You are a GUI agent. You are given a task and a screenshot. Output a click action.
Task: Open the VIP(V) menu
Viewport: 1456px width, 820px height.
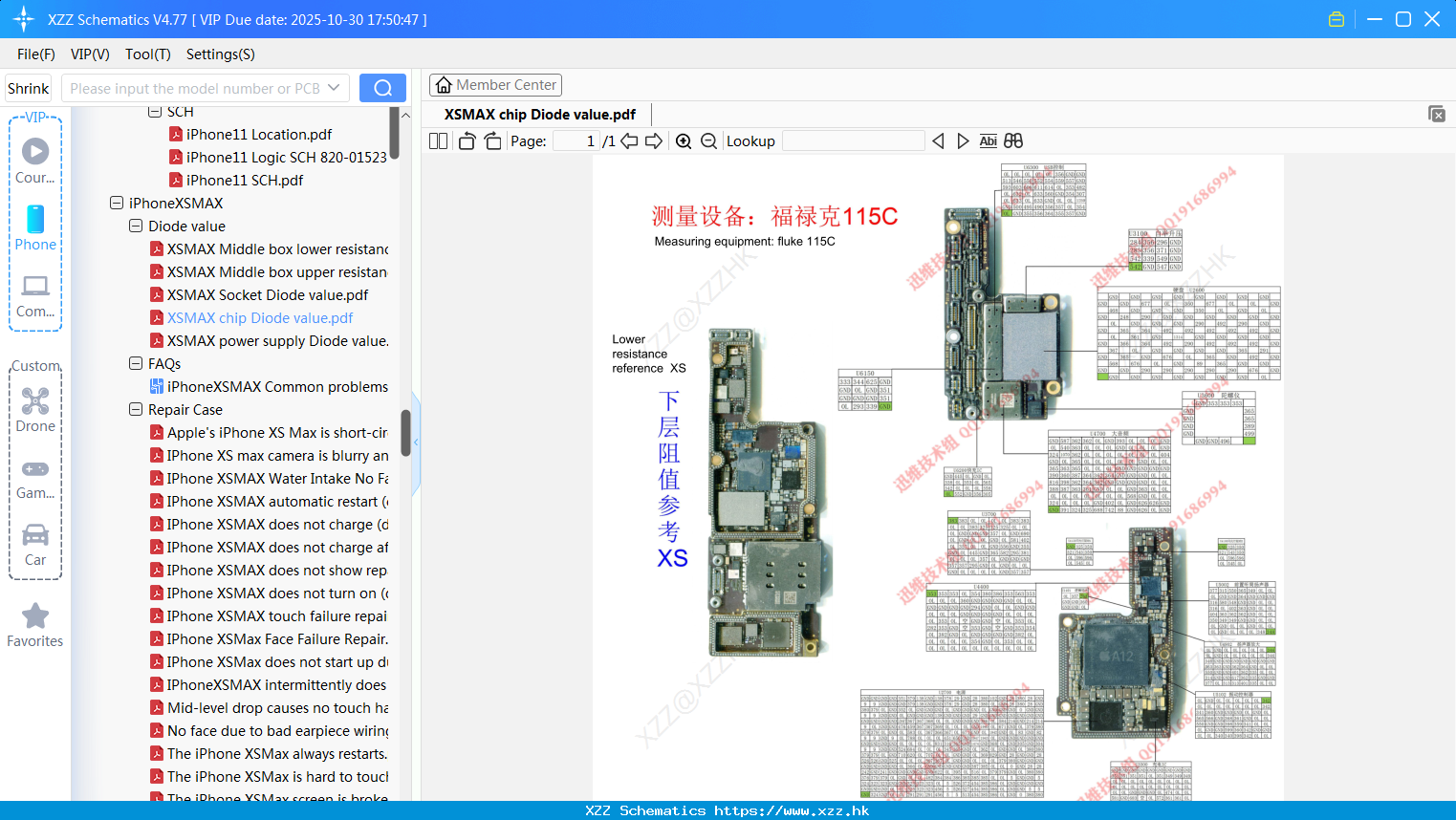[x=90, y=54]
